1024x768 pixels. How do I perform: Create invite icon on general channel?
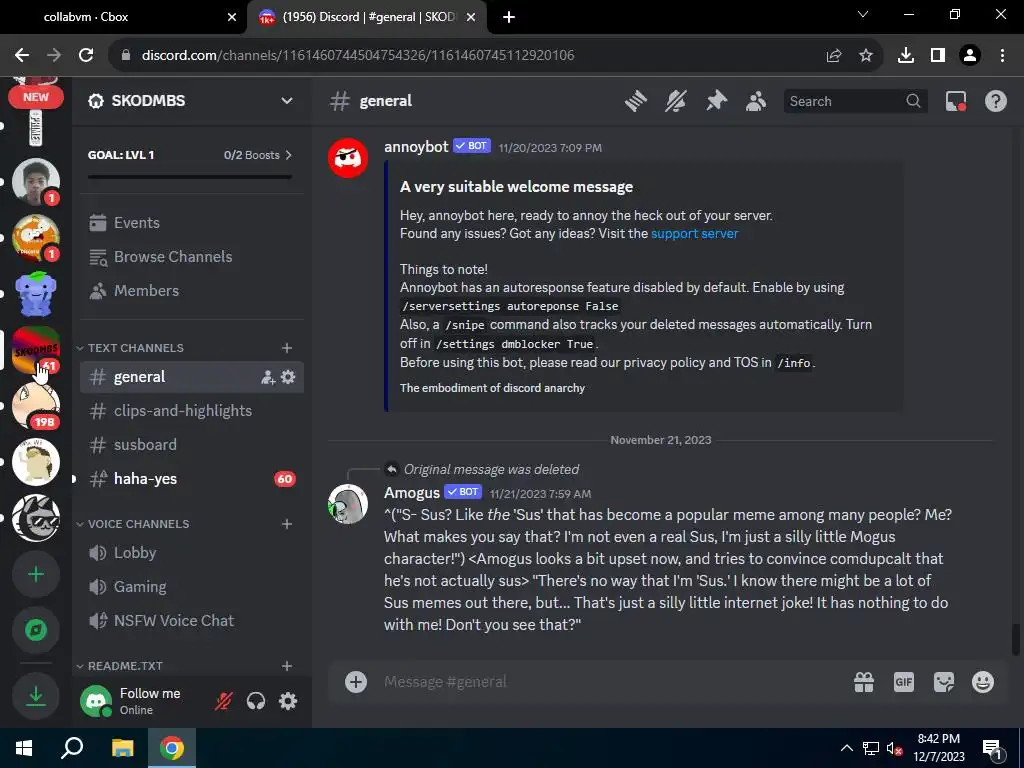point(268,377)
